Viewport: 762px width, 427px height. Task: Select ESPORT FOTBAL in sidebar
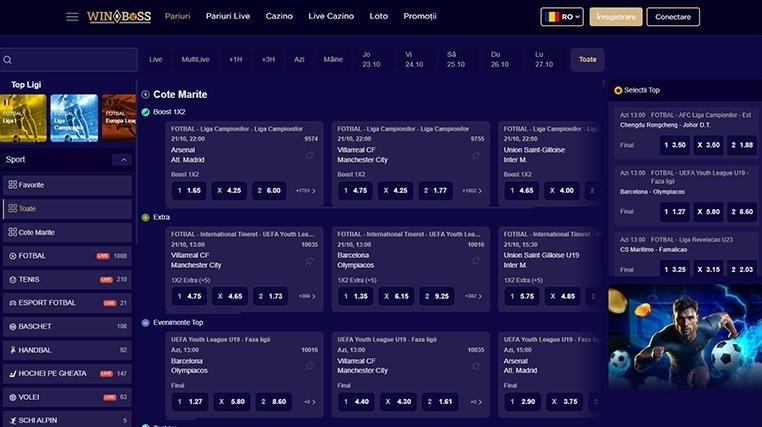tap(67, 303)
